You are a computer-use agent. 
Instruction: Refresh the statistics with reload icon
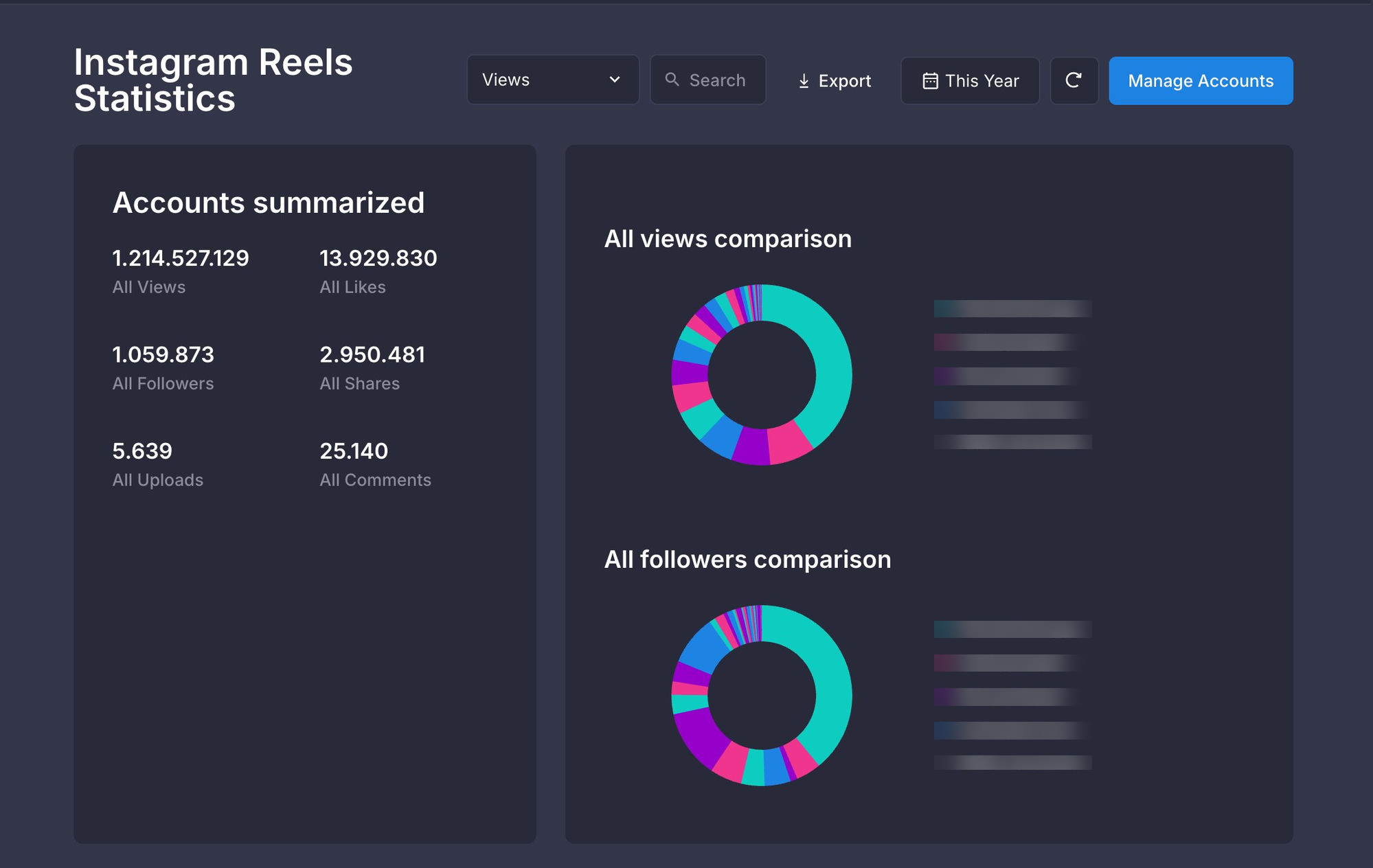pos(1074,81)
